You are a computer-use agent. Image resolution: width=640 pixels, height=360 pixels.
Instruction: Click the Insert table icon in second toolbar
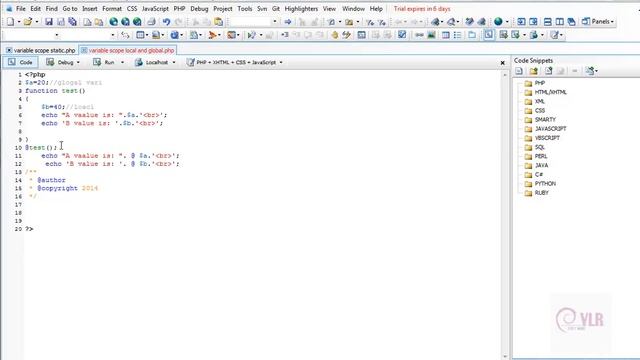[x=446, y=35]
